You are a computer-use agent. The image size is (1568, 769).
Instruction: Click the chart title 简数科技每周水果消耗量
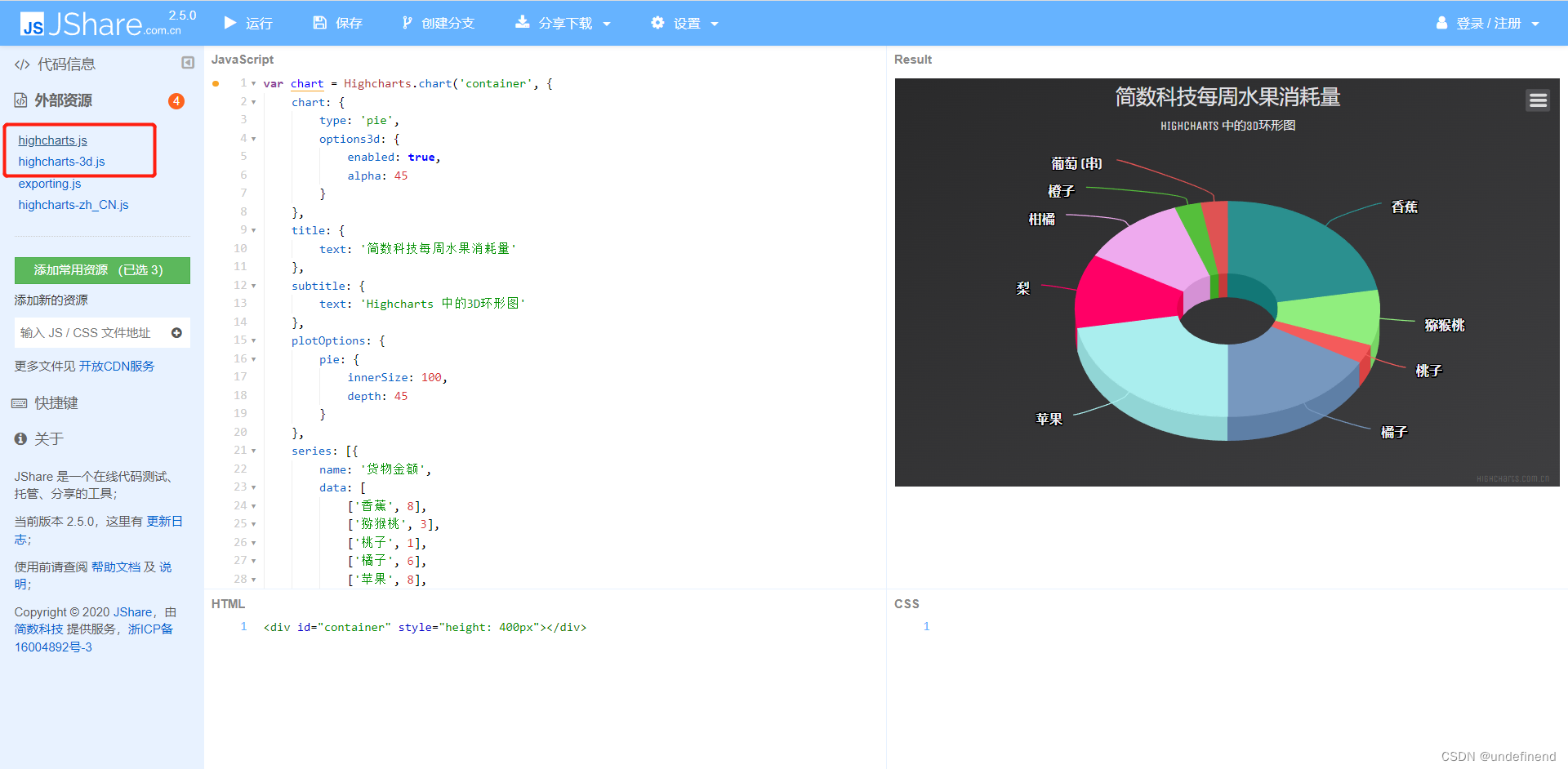(x=1227, y=97)
